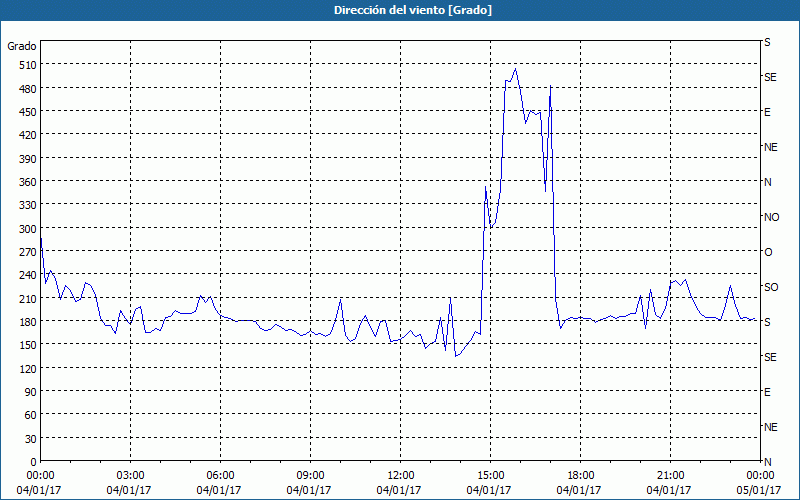Click the 05/01/17 date label
Viewport: 800px width, 500px height.
point(759,490)
